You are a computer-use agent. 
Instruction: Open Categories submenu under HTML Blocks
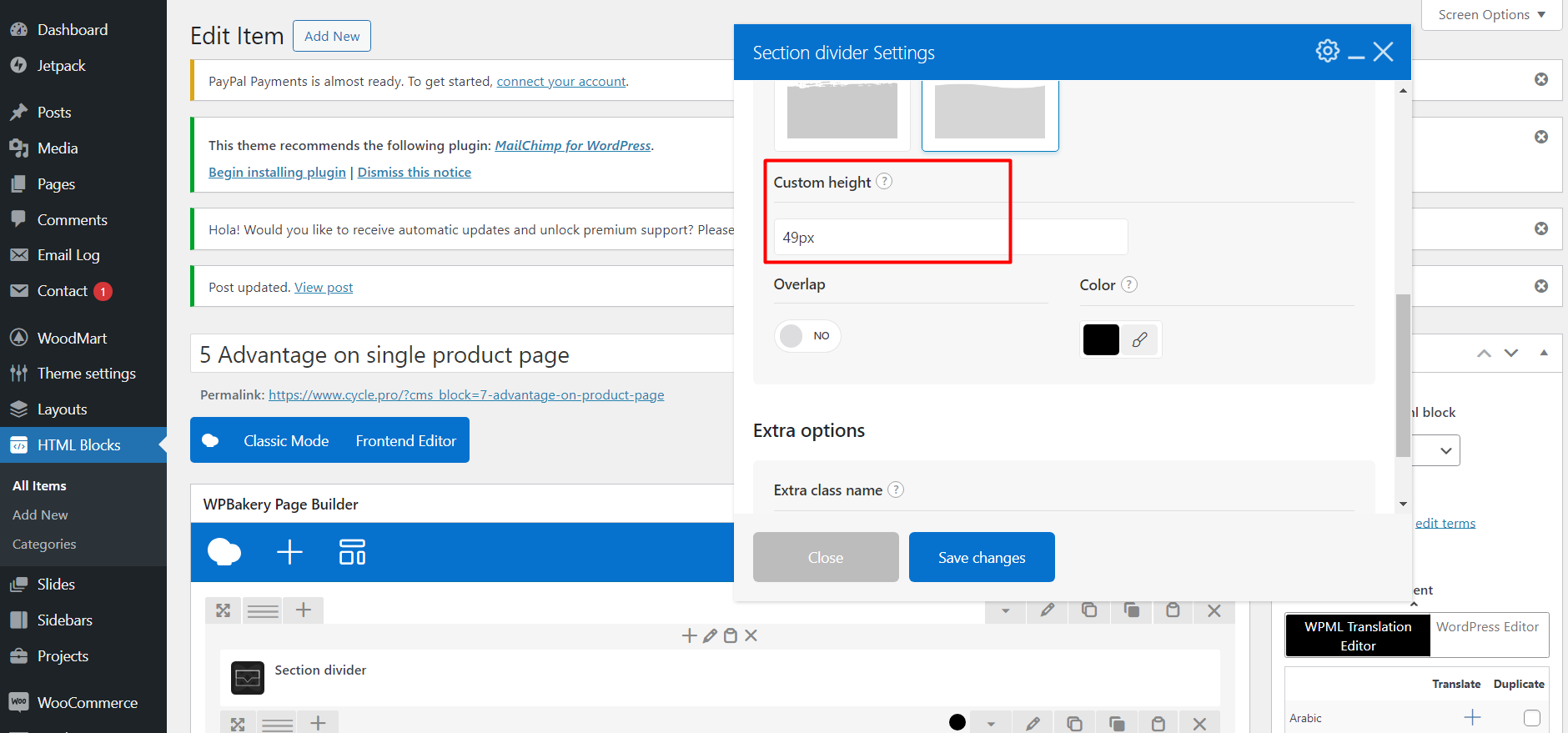click(x=44, y=544)
